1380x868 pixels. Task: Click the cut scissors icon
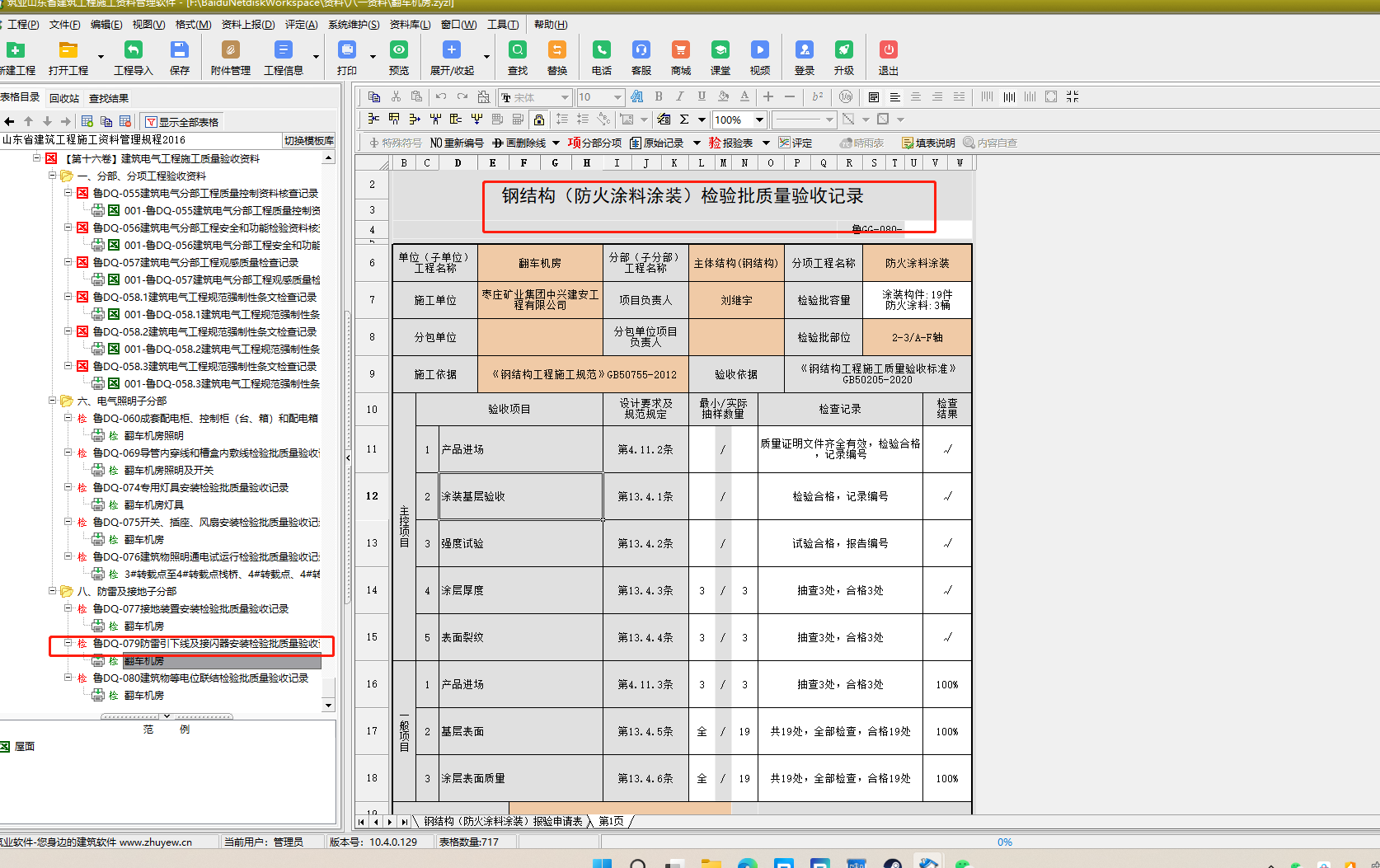pos(396,96)
